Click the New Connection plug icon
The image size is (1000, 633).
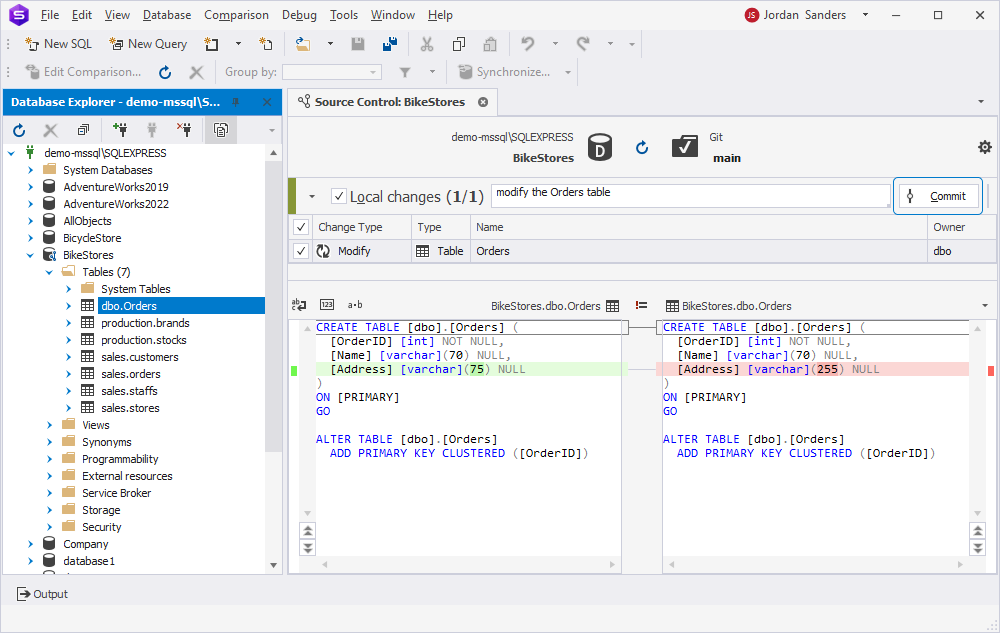tap(120, 130)
